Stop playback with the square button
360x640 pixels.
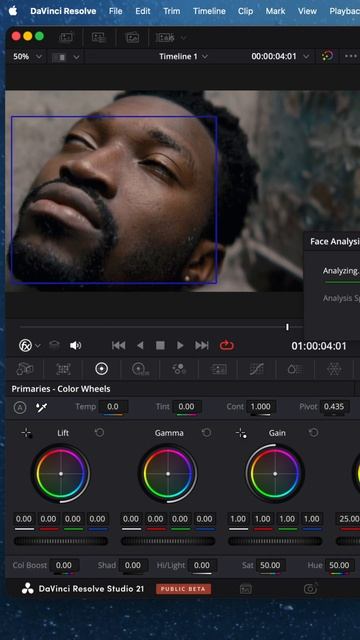coord(160,346)
